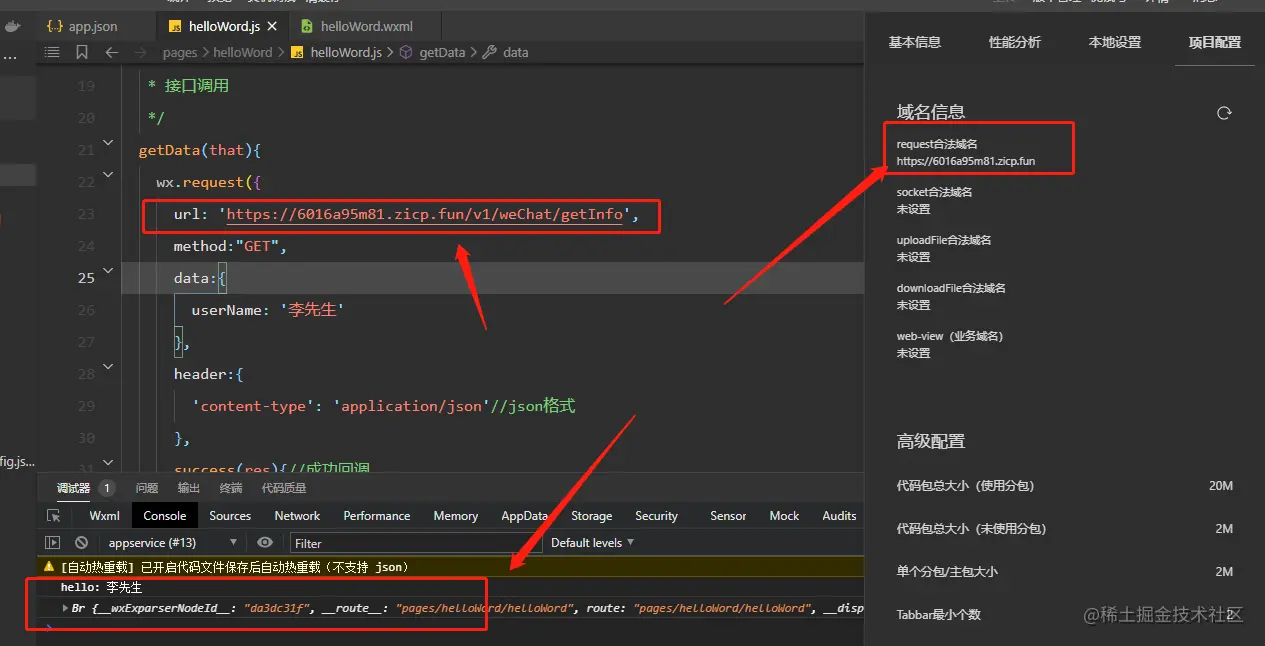
Task: Open the 性能分析 tab
Action: 1015,42
